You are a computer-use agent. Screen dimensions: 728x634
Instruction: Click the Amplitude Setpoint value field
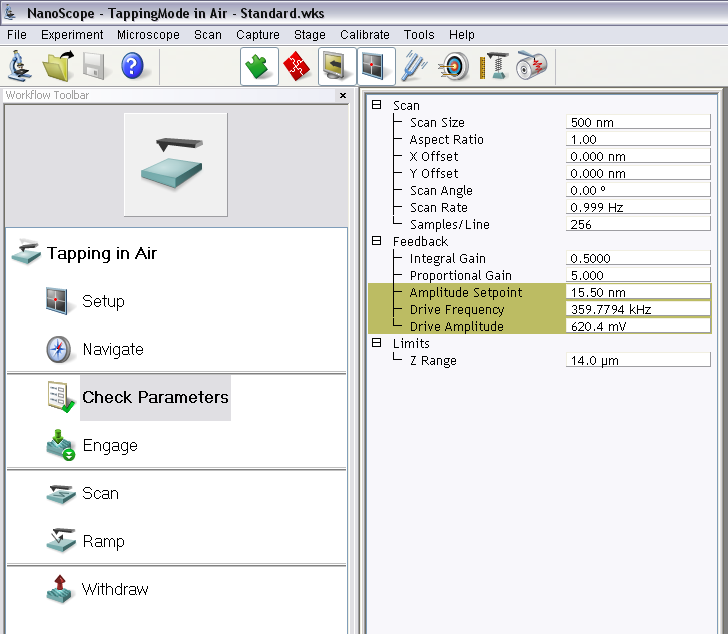pyautogui.click(x=637, y=293)
